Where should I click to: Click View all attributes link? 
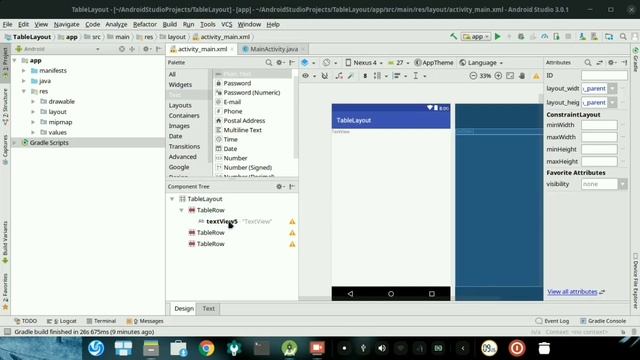[572, 292]
